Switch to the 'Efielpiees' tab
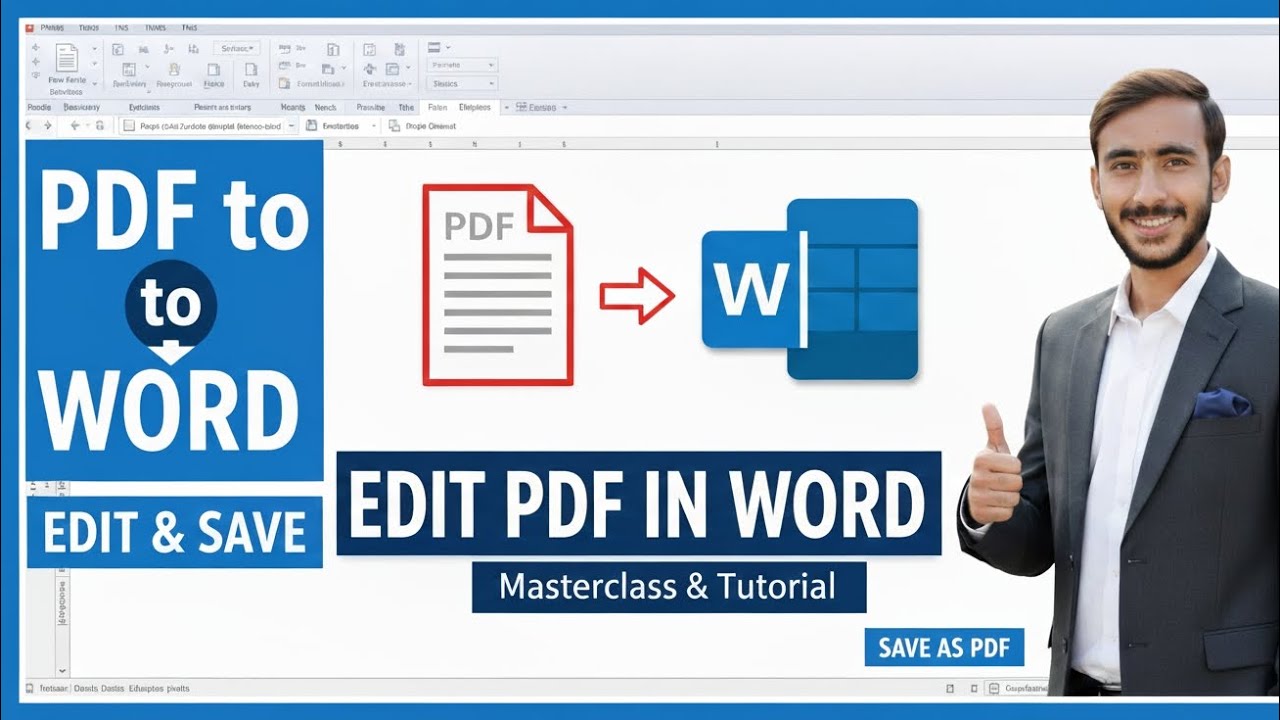Screen dimensions: 1280x720 click(474, 107)
